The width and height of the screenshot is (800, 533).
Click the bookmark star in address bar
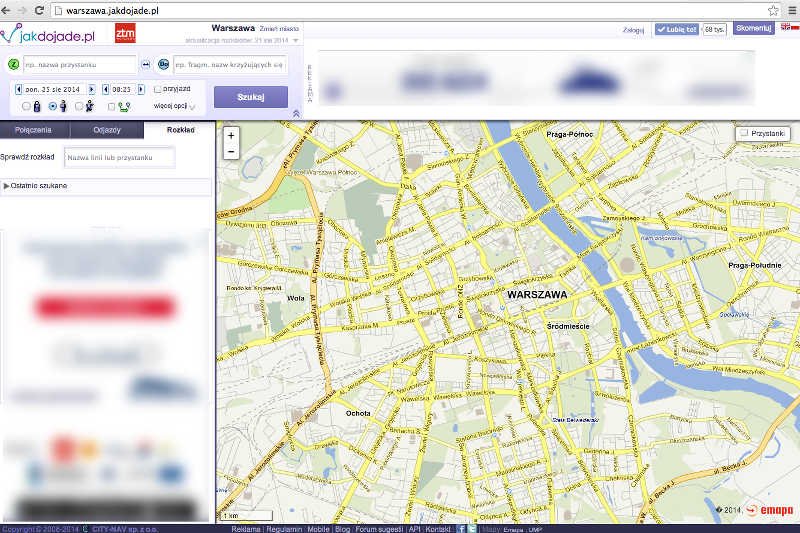click(773, 9)
